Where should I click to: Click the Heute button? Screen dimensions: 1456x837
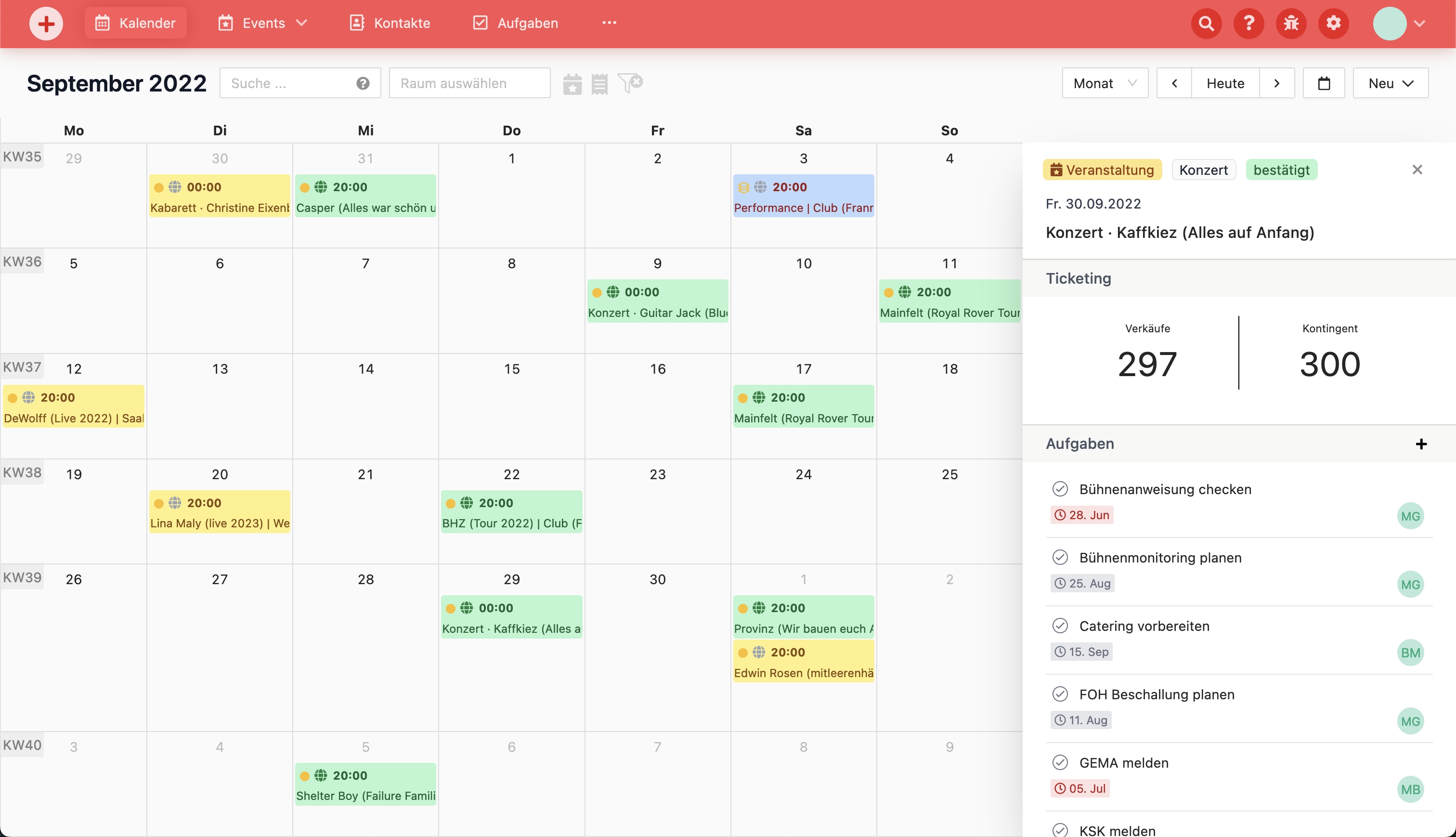tap(1225, 83)
